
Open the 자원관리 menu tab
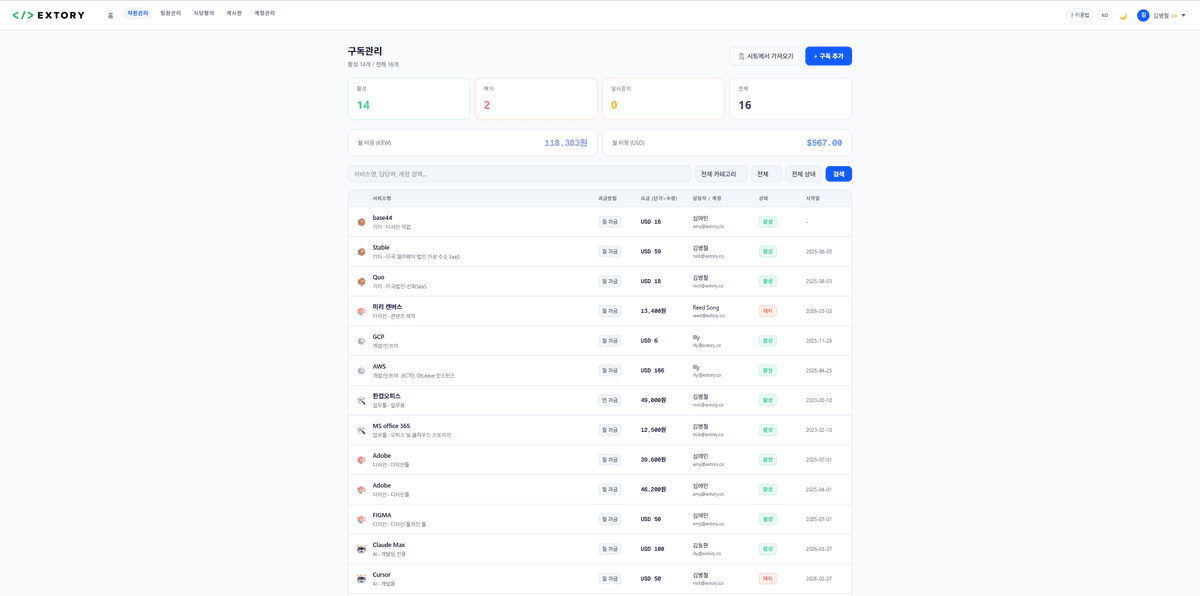138,14
